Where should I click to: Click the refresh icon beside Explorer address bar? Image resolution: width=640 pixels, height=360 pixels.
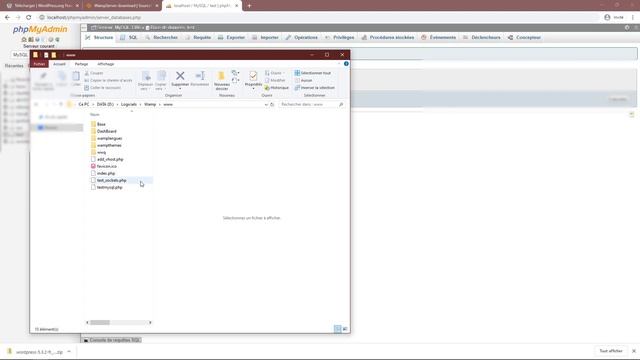point(272,104)
